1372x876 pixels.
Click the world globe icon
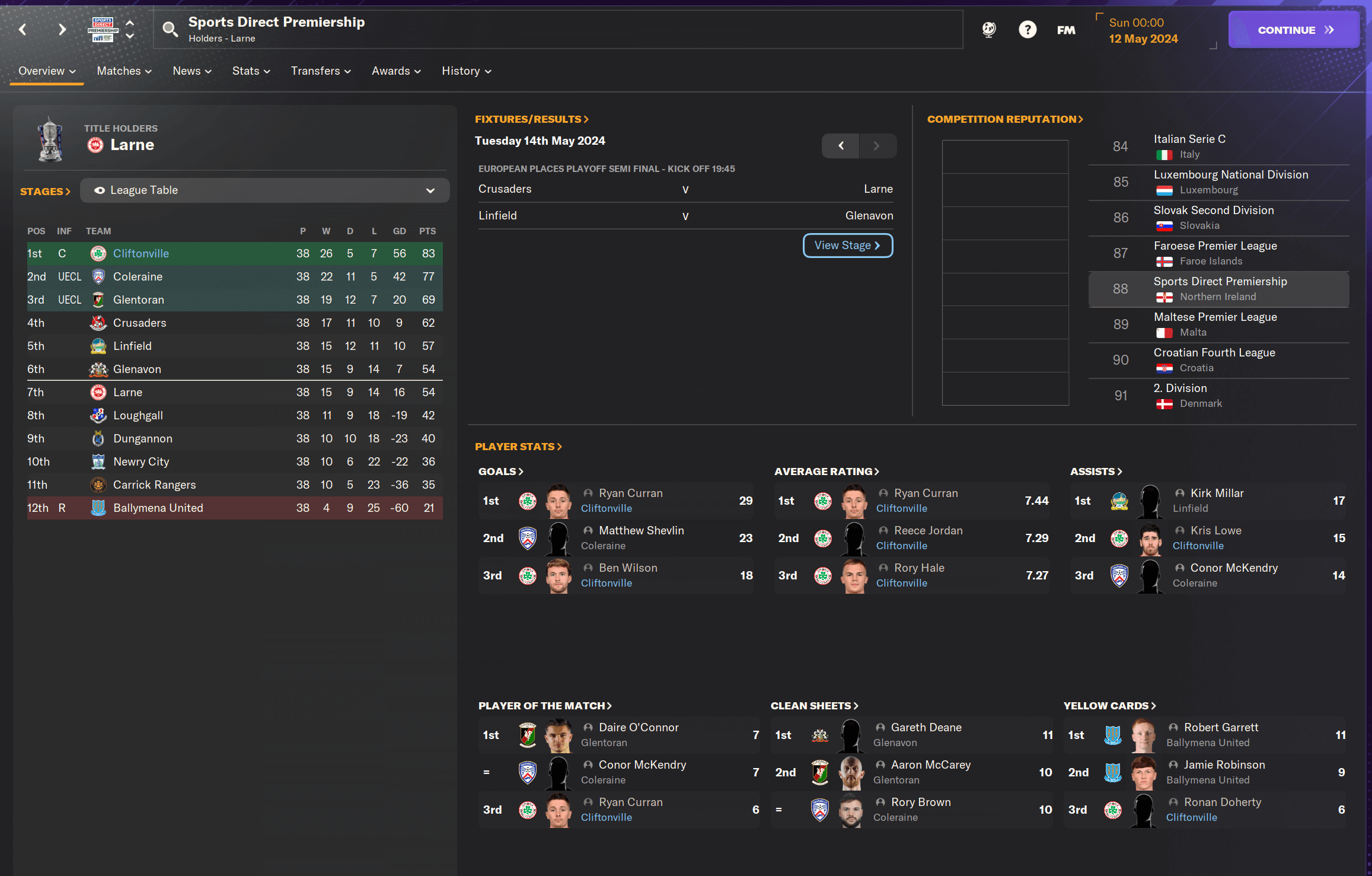click(988, 29)
